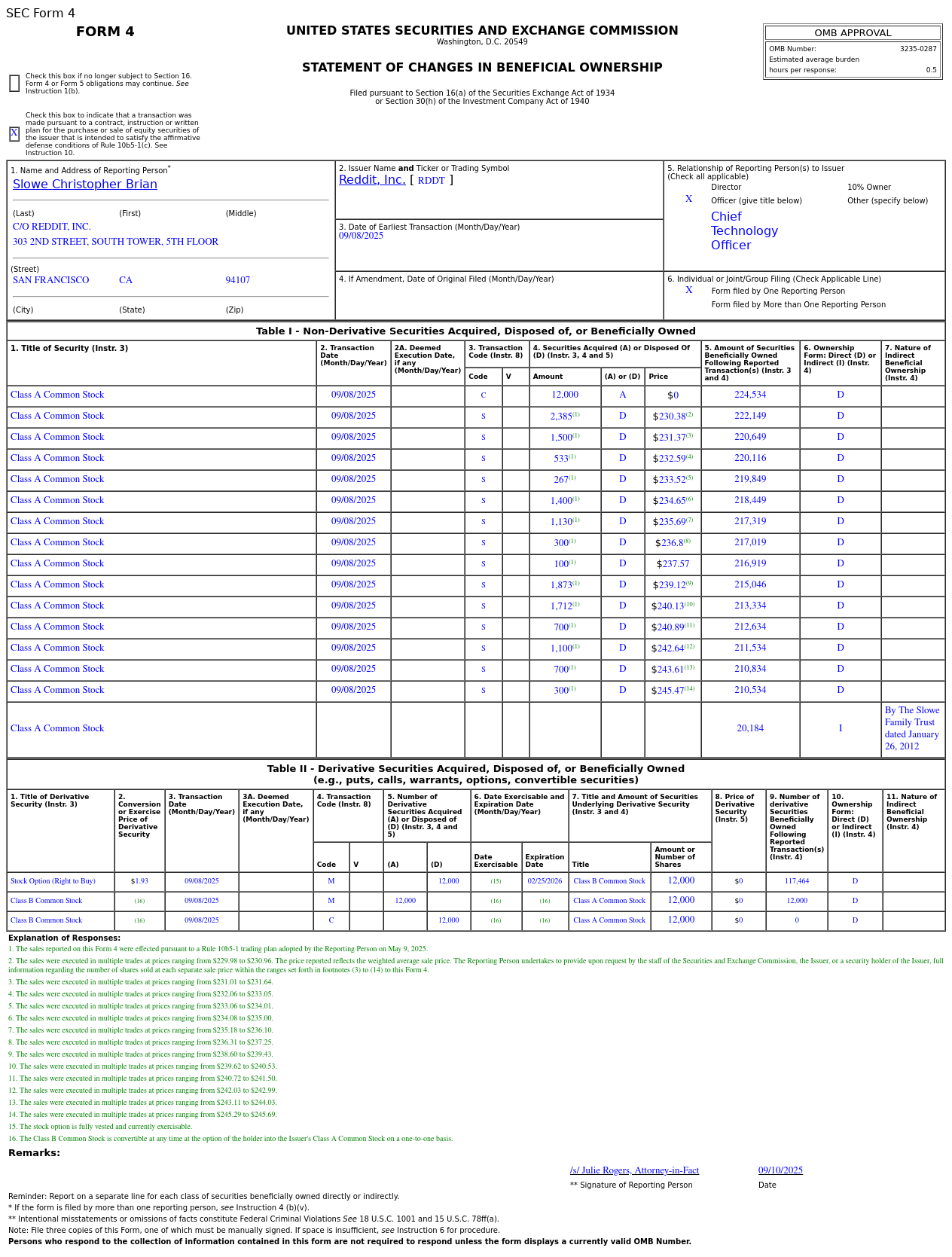952x1257 pixels.
Task: Click the price '$235.69'
Action: (x=669, y=522)
